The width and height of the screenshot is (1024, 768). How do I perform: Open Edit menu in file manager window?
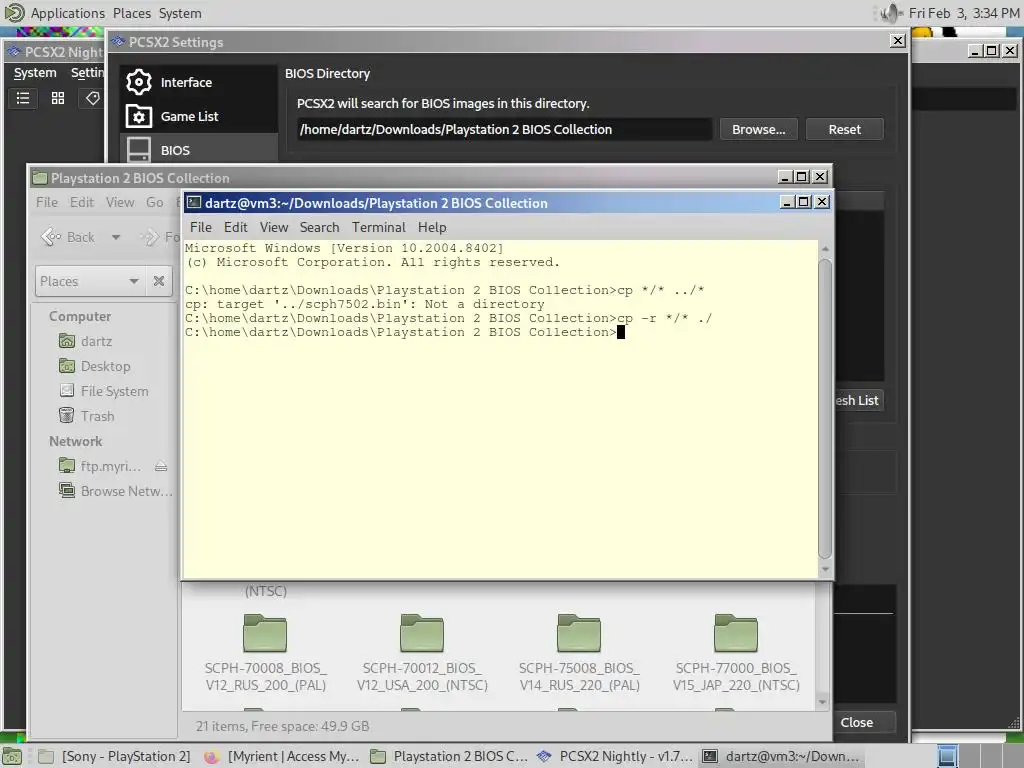pyautogui.click(x=82, y=202)
